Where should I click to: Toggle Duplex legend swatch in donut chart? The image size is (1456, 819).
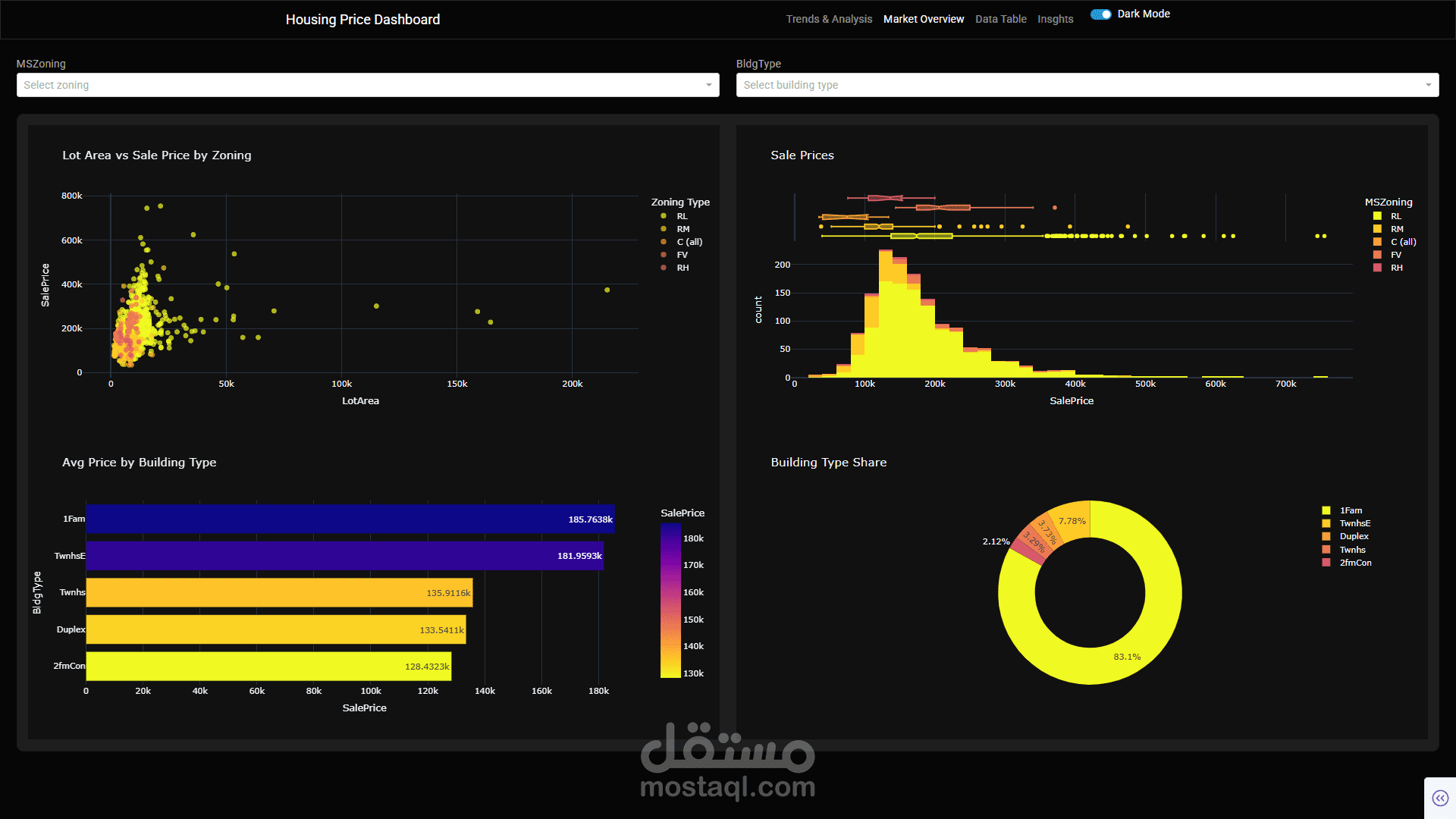1326,537
